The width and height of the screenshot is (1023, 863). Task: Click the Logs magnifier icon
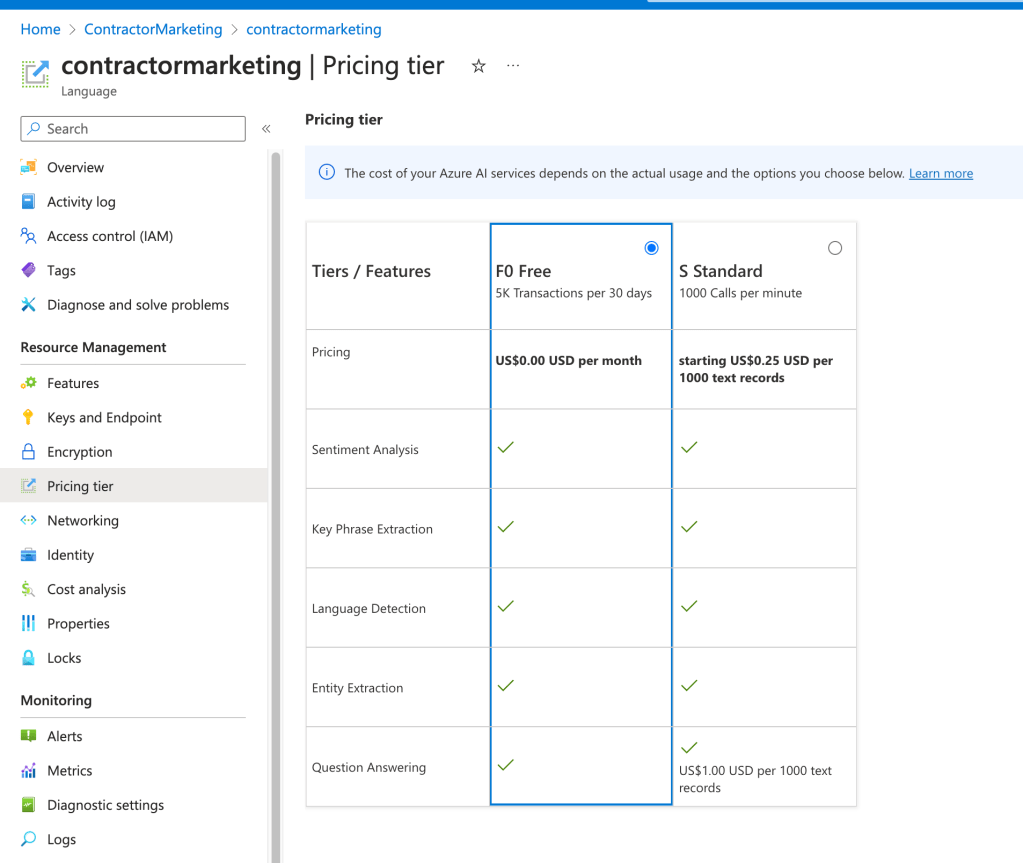pyautogui.click(x=28, y=839)
